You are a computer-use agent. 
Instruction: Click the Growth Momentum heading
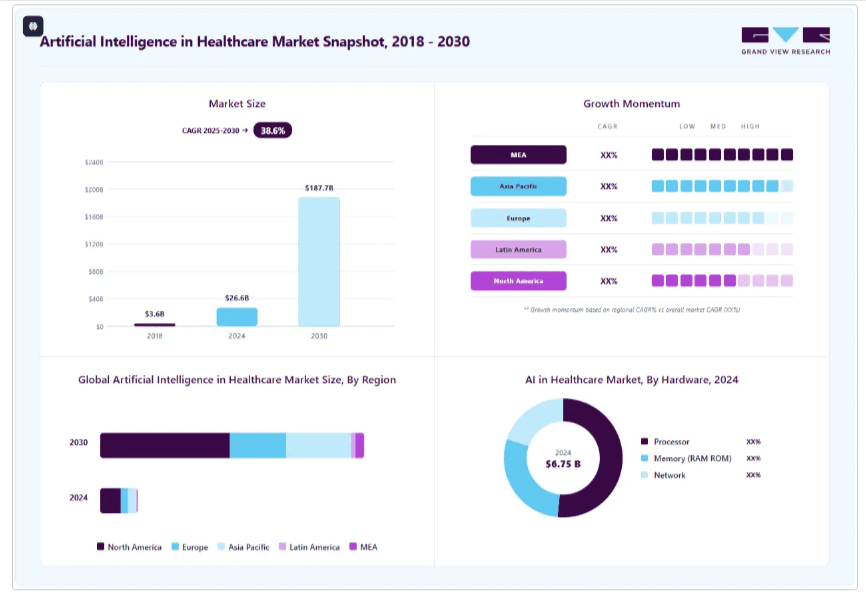[632, 103]
